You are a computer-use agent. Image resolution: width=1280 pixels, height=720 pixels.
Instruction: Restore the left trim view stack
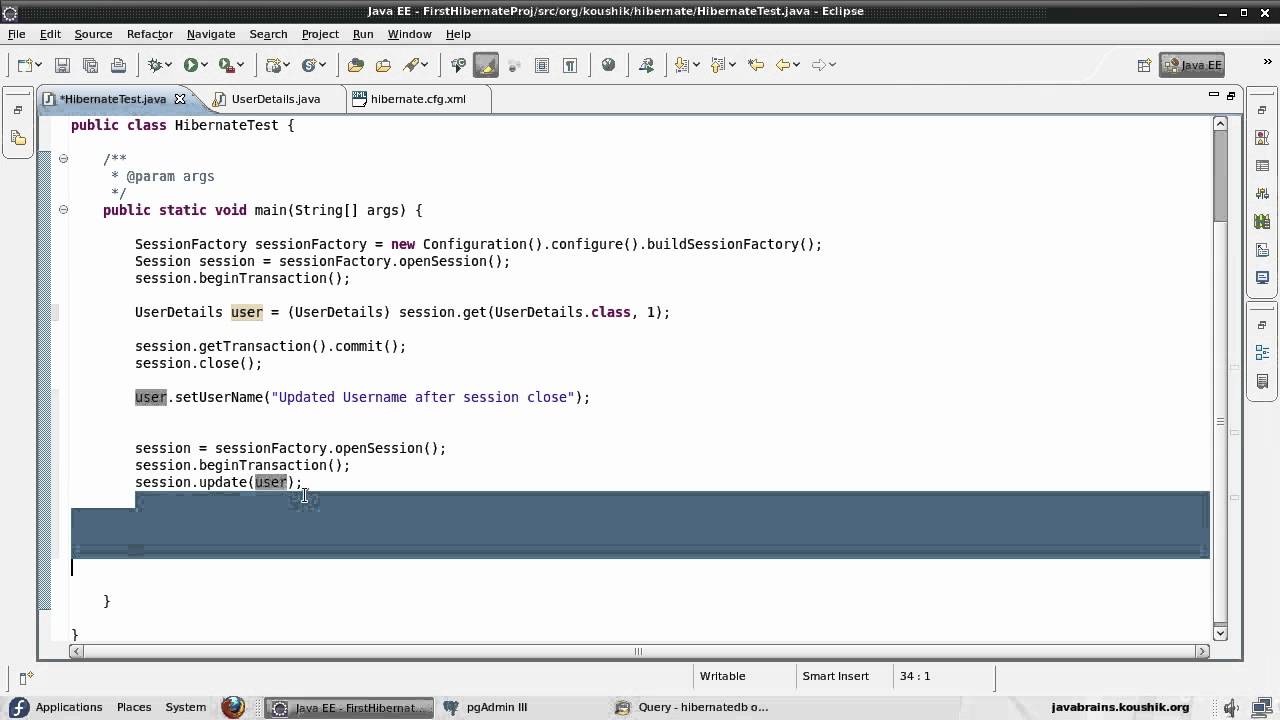click(18, 110)
